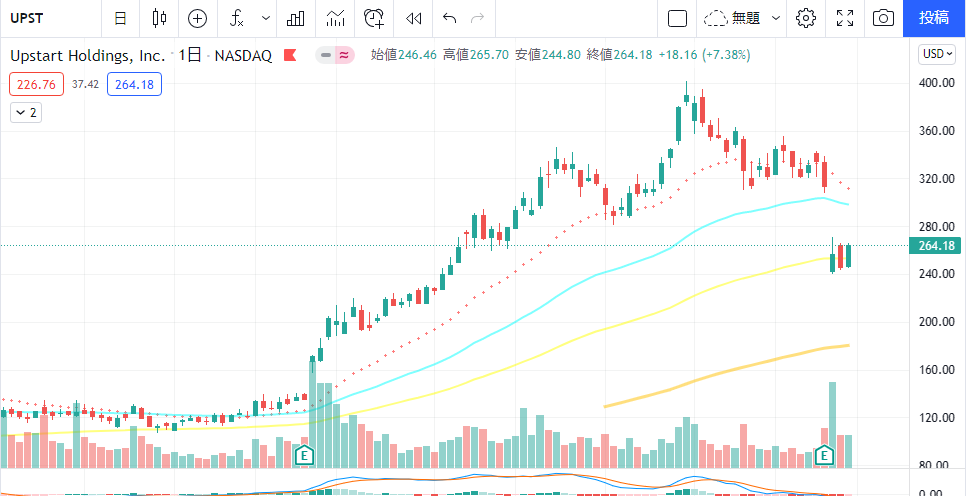This screenshot has height=496, width=966.
Task: Click the 始値246.46 open value text
Action: coord(404,55)
